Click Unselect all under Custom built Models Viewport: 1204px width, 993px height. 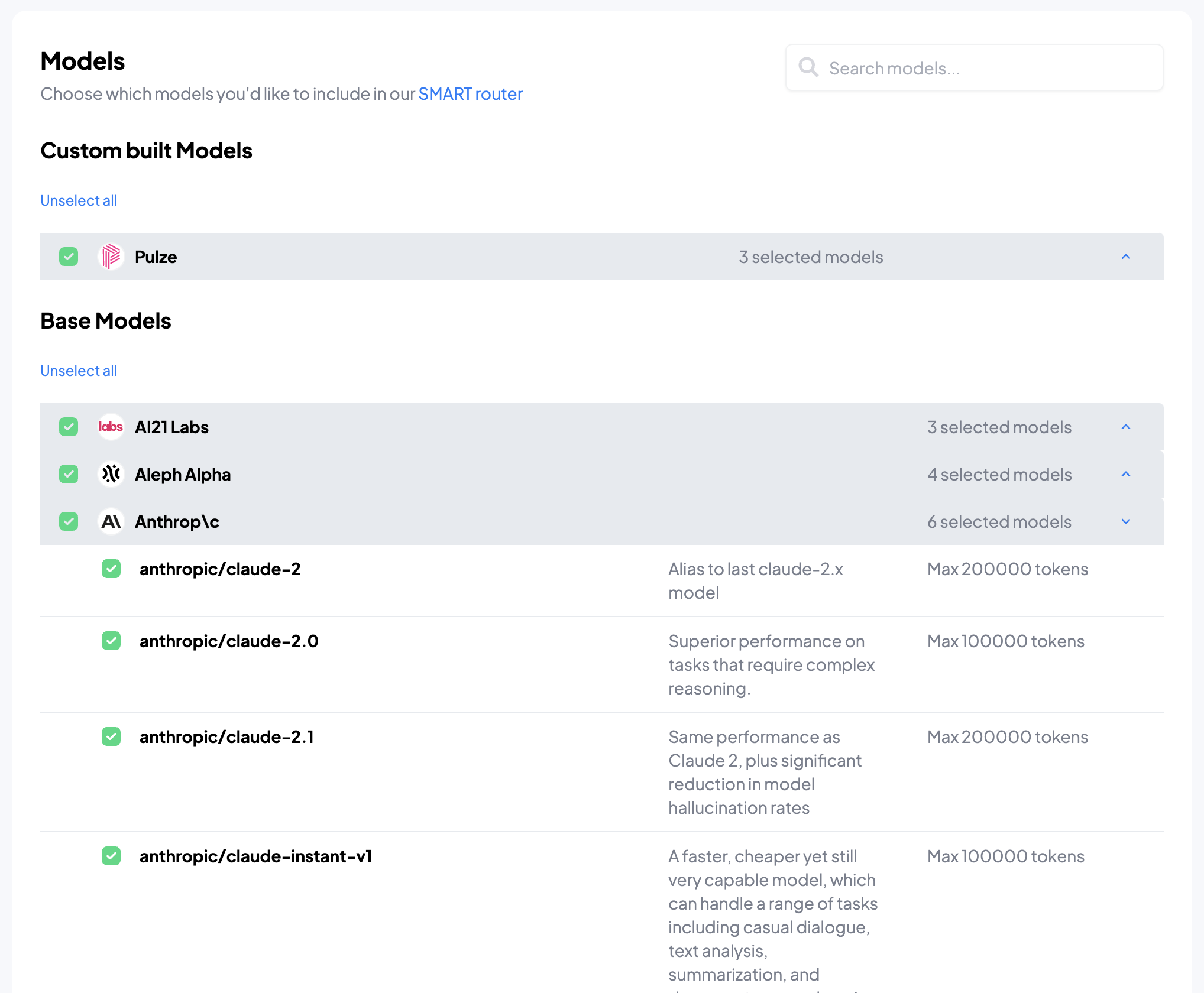(x=79, y=200)
